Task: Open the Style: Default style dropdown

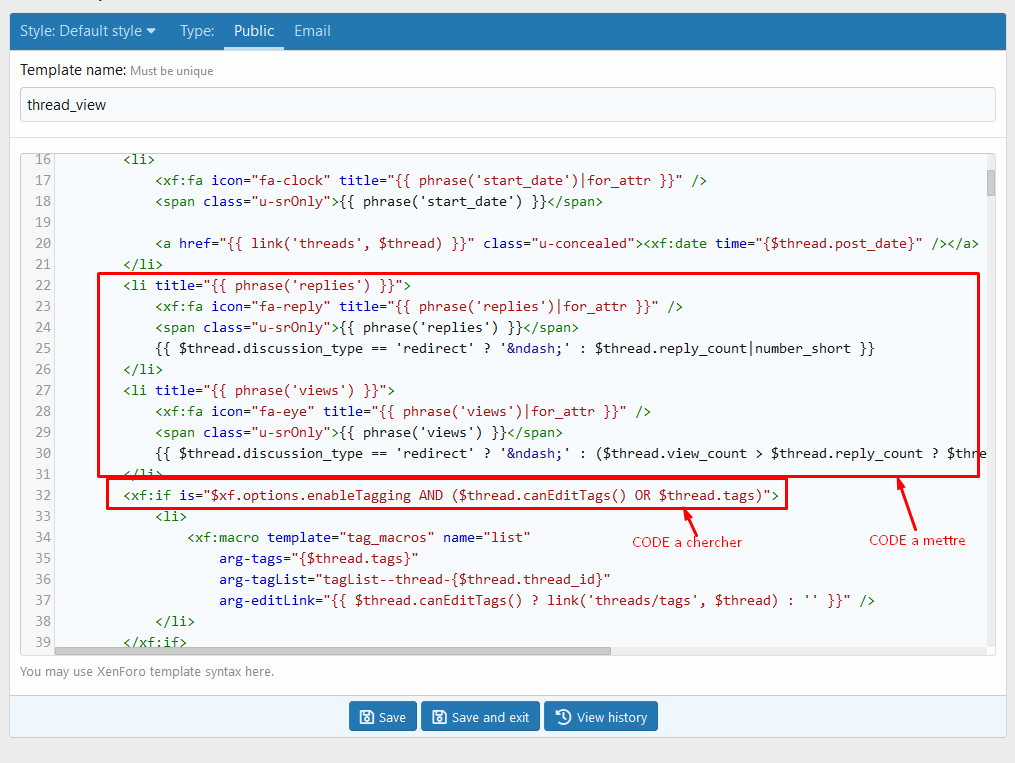Action: point(87,31)
